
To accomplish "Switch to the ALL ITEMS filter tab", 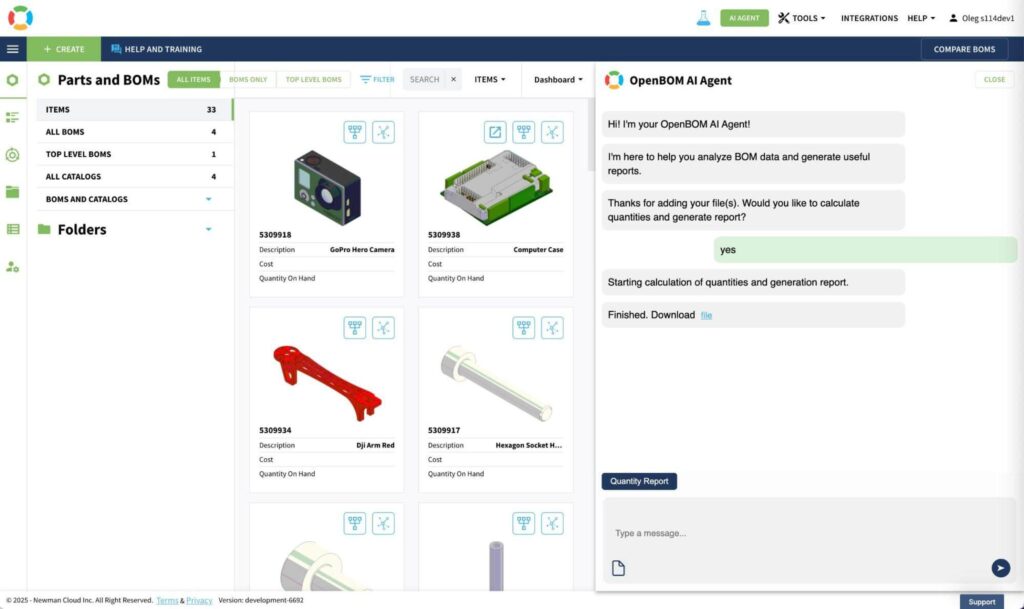I will [x=193, y=80].
